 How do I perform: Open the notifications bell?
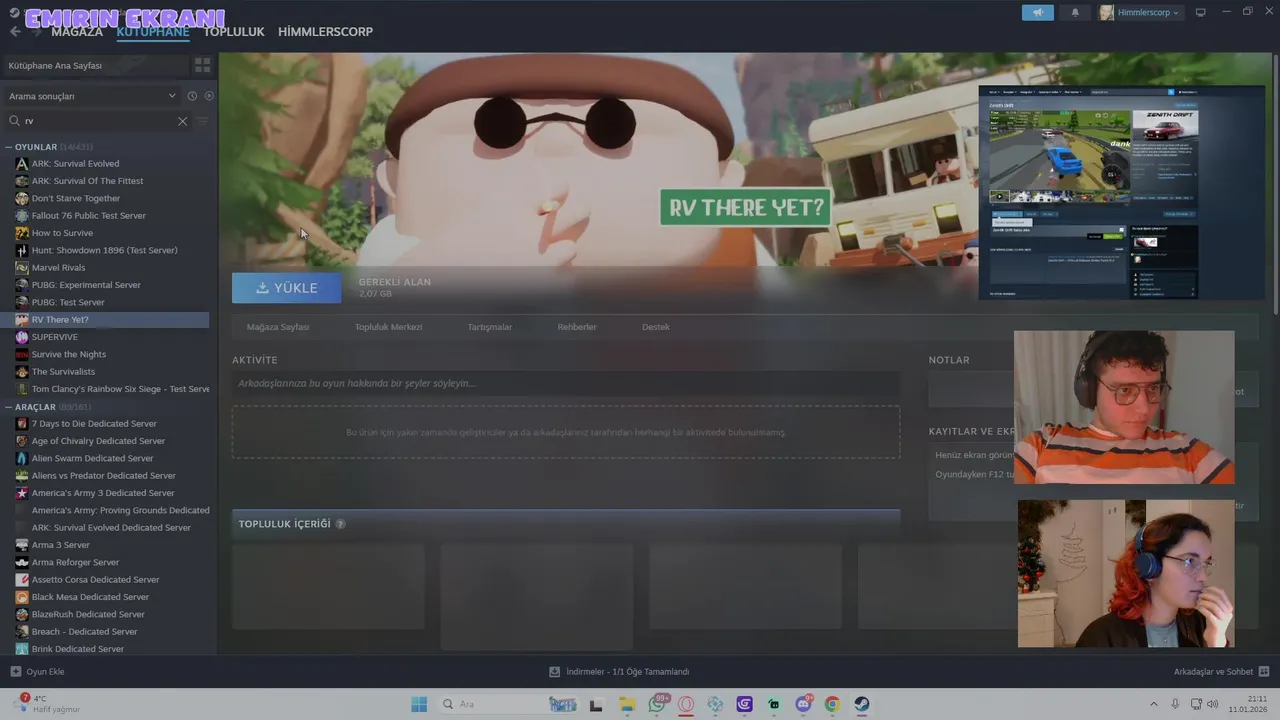tap(1075, 12)
